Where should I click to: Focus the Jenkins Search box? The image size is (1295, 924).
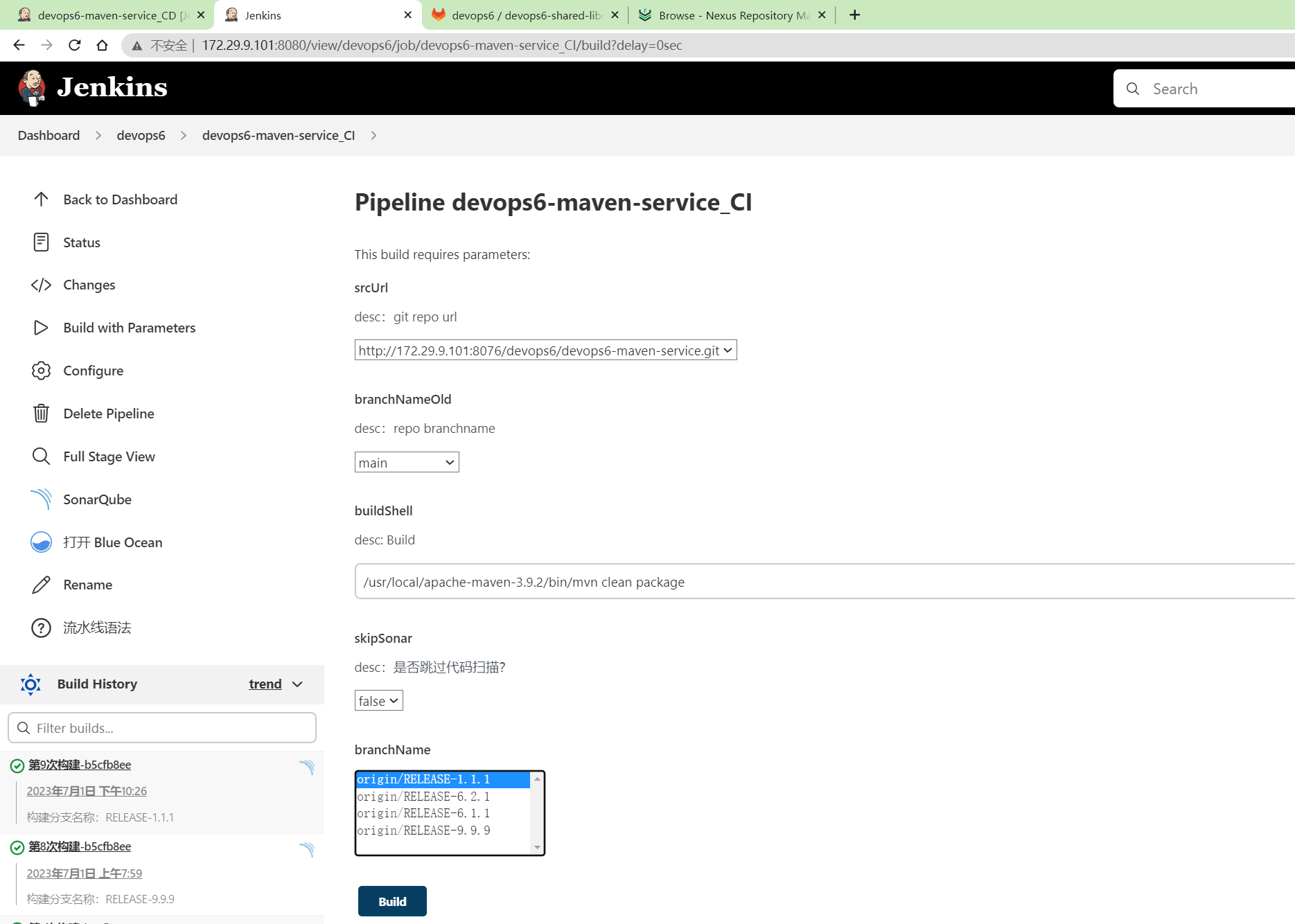(x=1204, y=89)
